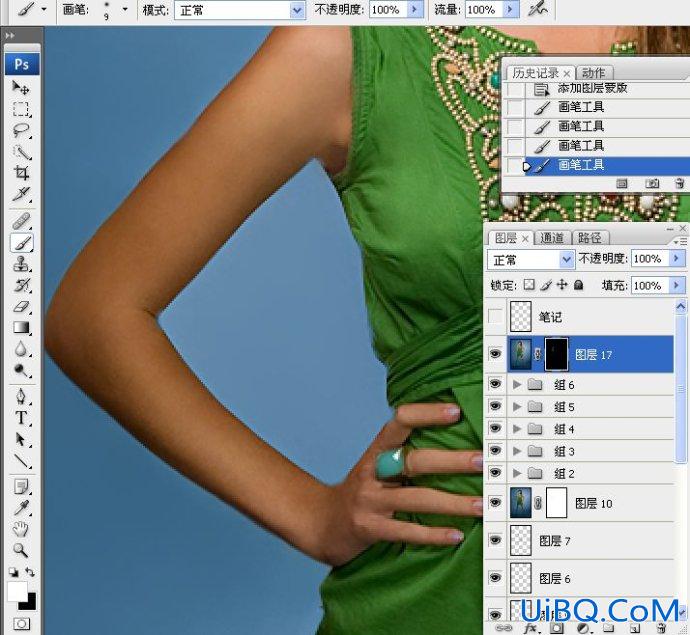Select the Blur tool

21,349
